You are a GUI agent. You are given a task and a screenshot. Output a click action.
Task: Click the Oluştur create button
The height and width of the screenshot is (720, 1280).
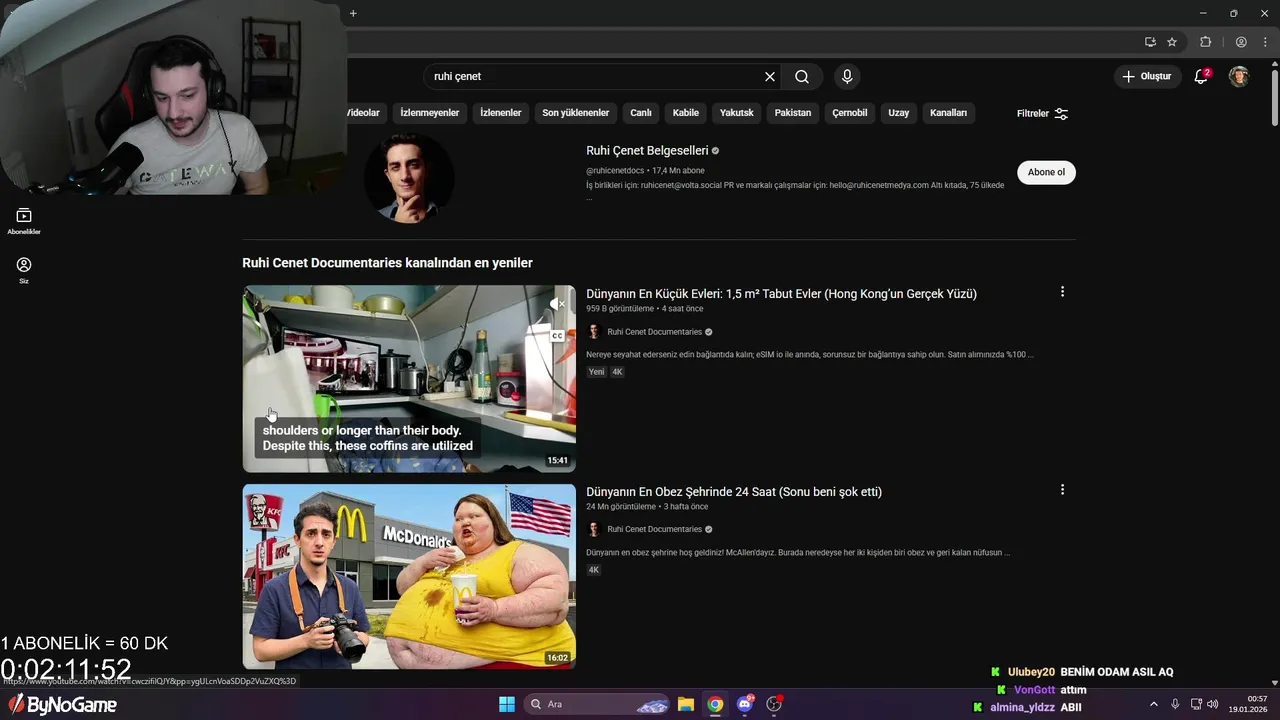(x=1147, y=76)
